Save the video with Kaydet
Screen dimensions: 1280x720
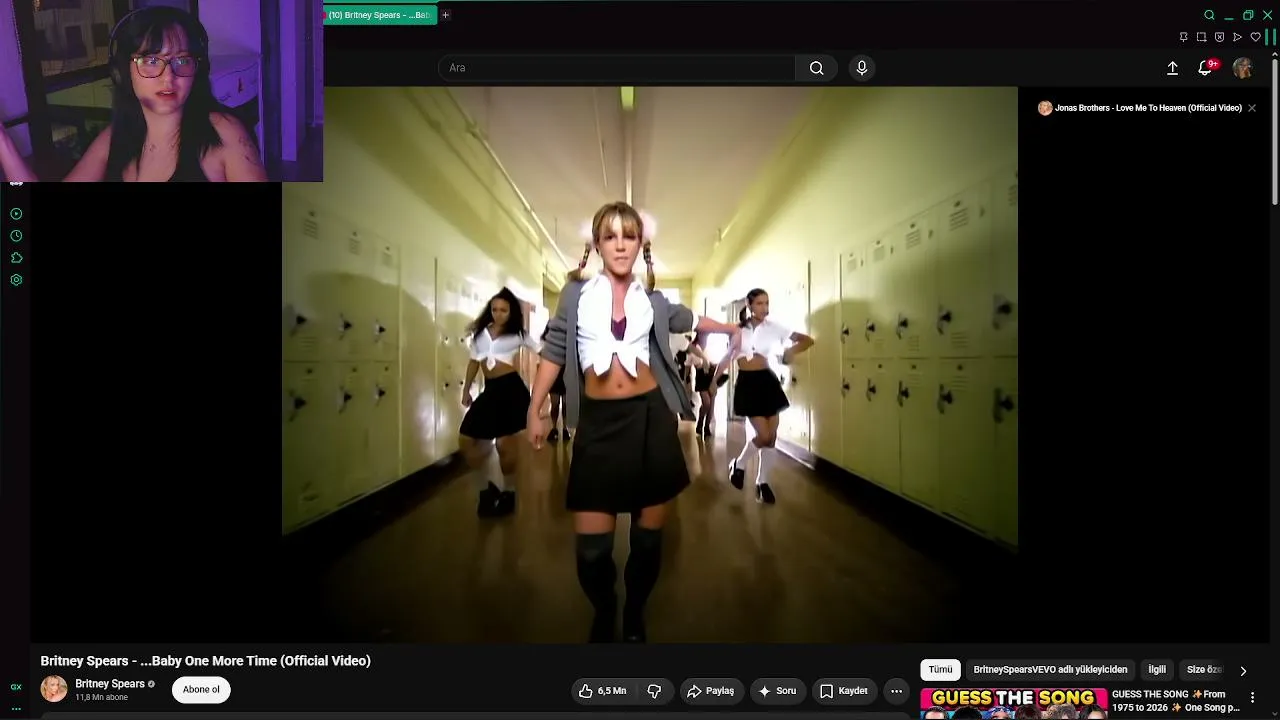(844, 691)
